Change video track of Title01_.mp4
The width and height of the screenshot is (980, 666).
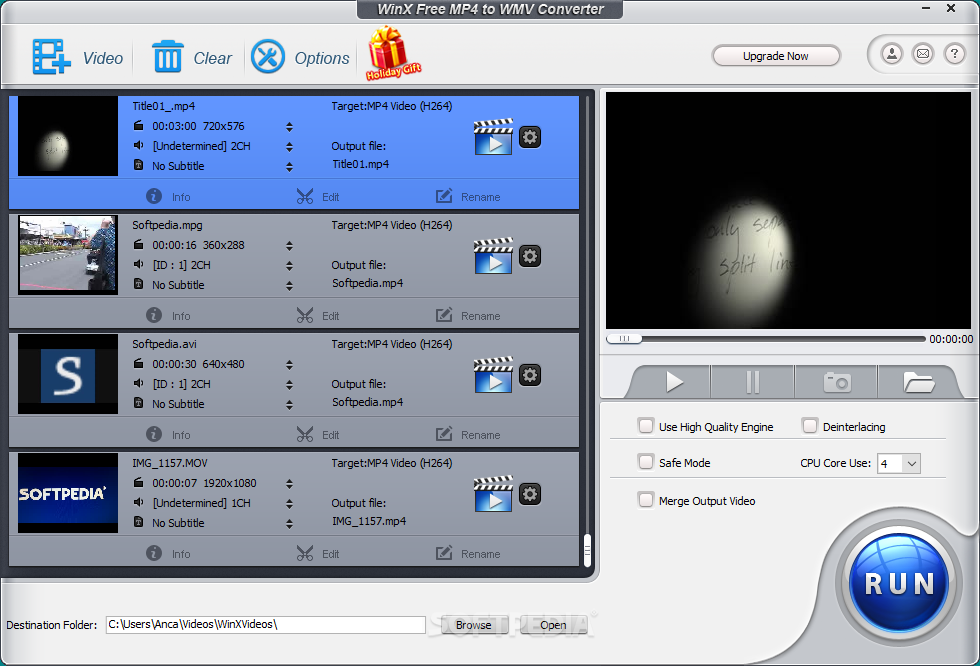click(x=289, y=127)
